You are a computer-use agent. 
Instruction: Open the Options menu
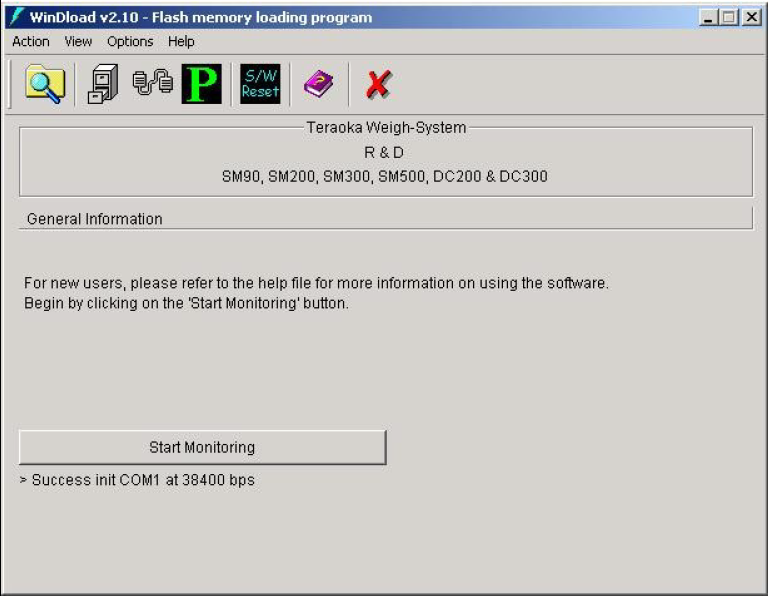(x=130, y=41)
